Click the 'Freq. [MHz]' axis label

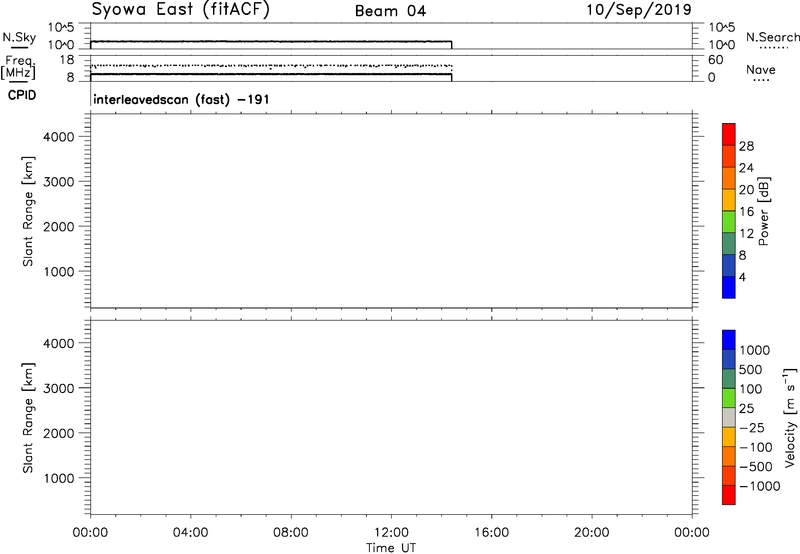(19, 68)
